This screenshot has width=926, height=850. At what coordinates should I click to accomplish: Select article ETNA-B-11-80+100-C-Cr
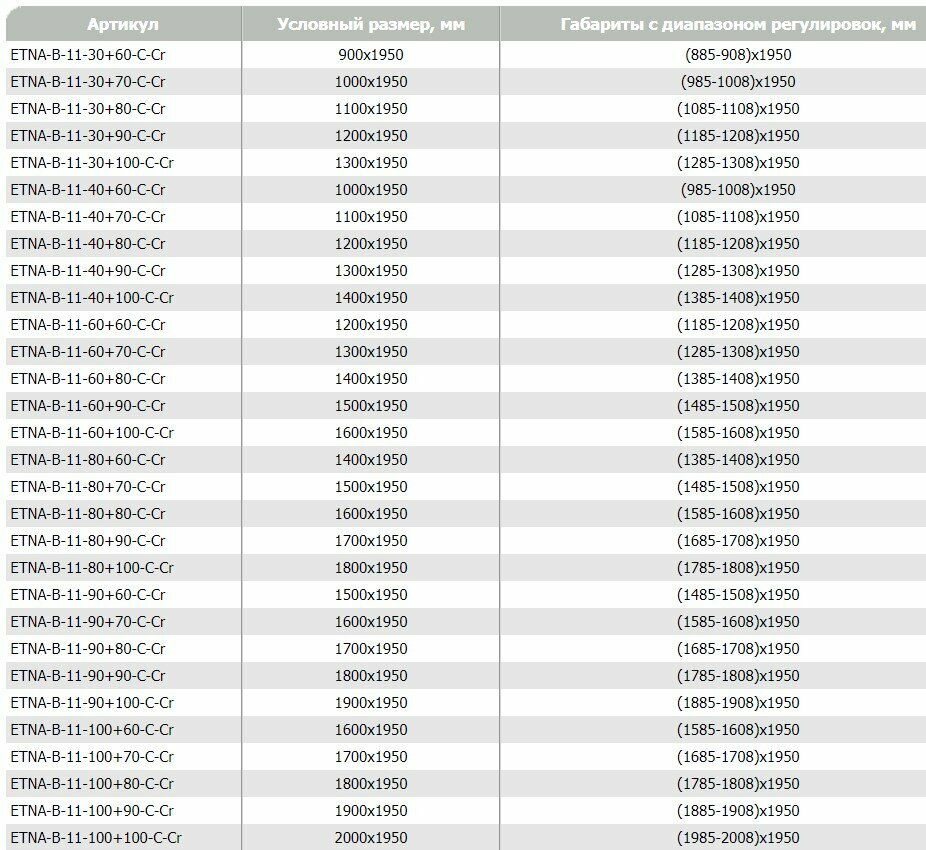92,568
